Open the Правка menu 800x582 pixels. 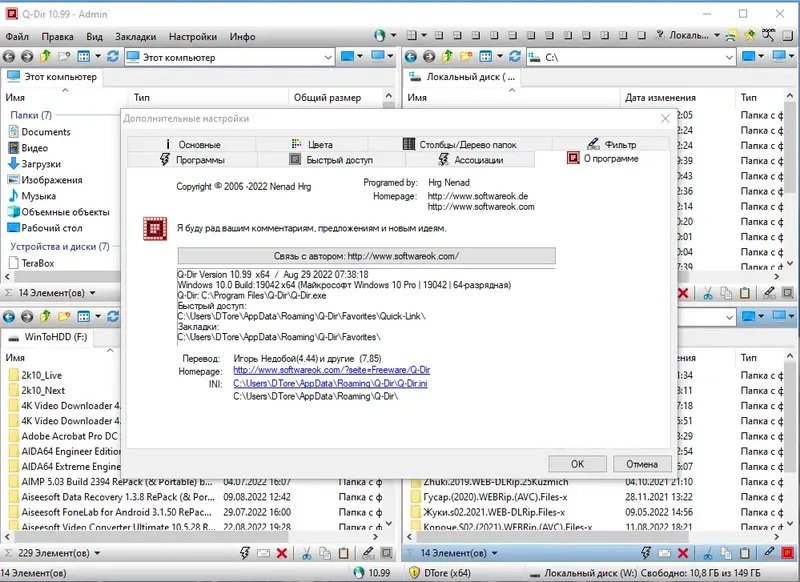point(57,37)
